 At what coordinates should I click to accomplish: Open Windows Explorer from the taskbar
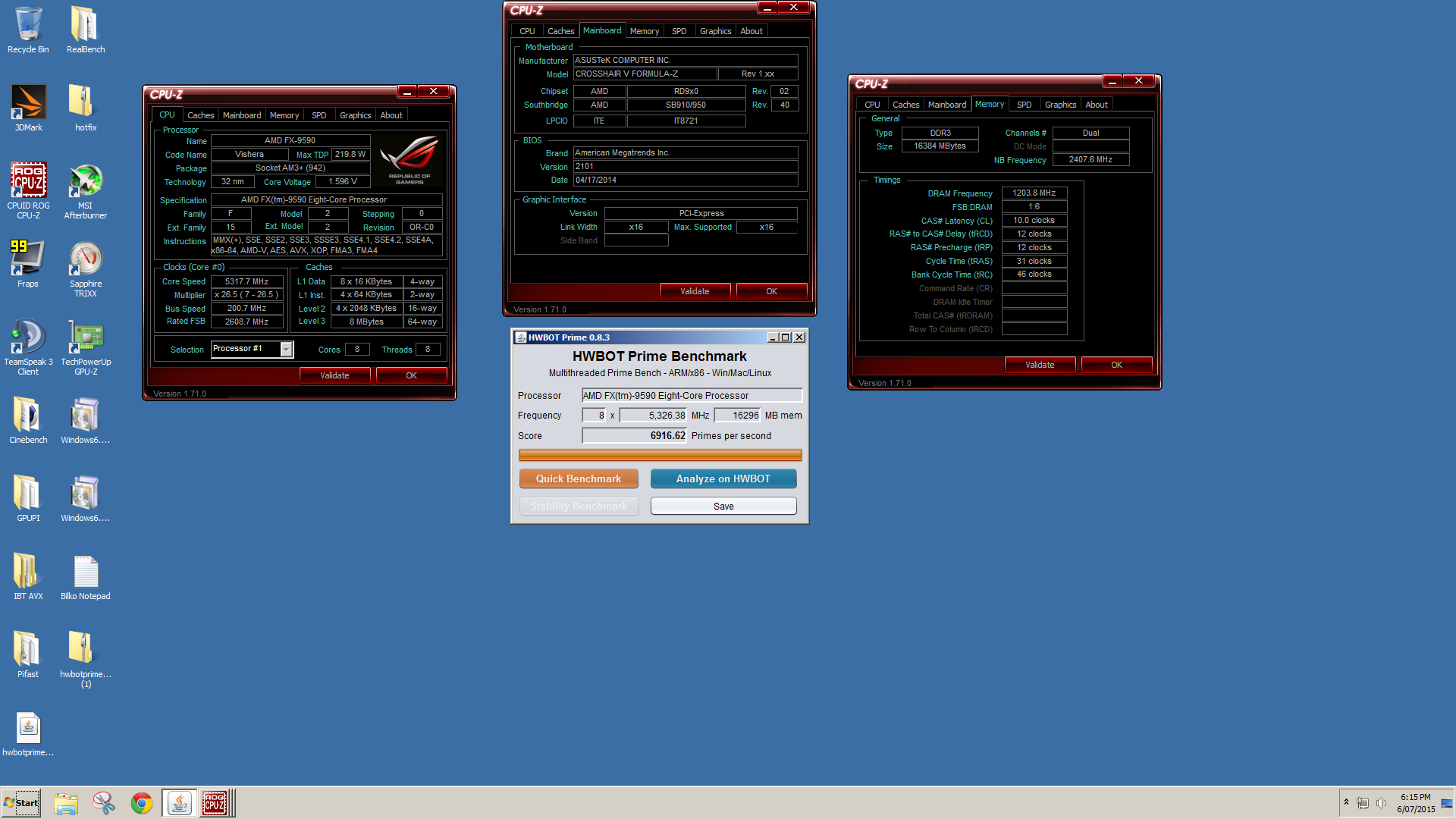tap(66, 803)
